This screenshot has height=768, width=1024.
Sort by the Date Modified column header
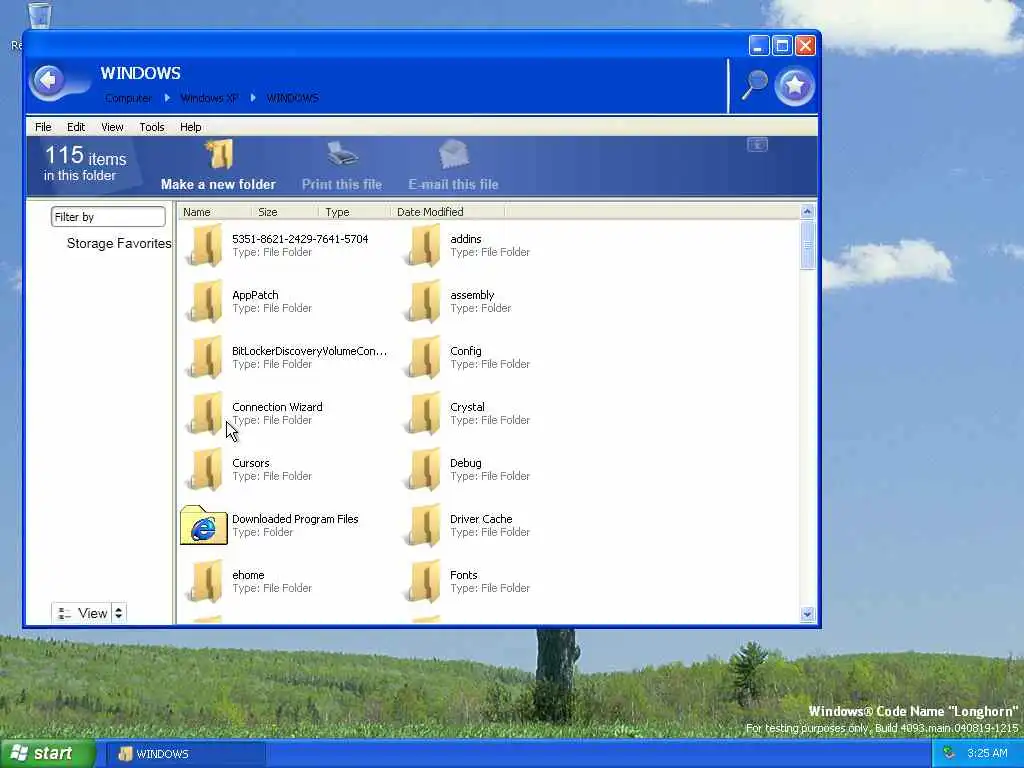click(x=447, y=212)
